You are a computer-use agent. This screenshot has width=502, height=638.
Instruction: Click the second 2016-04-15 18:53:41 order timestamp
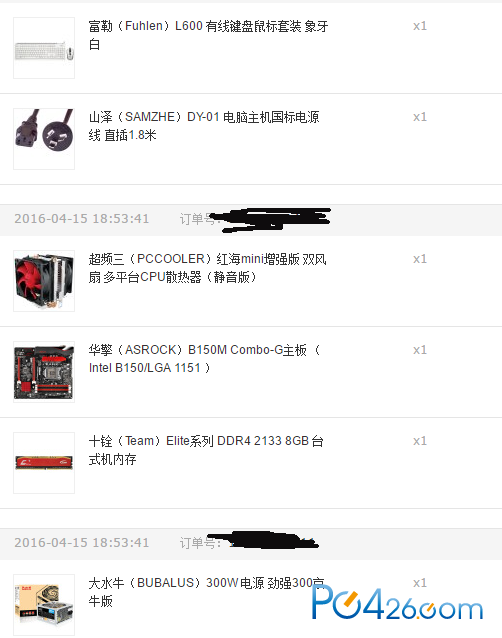coord(82,543)
